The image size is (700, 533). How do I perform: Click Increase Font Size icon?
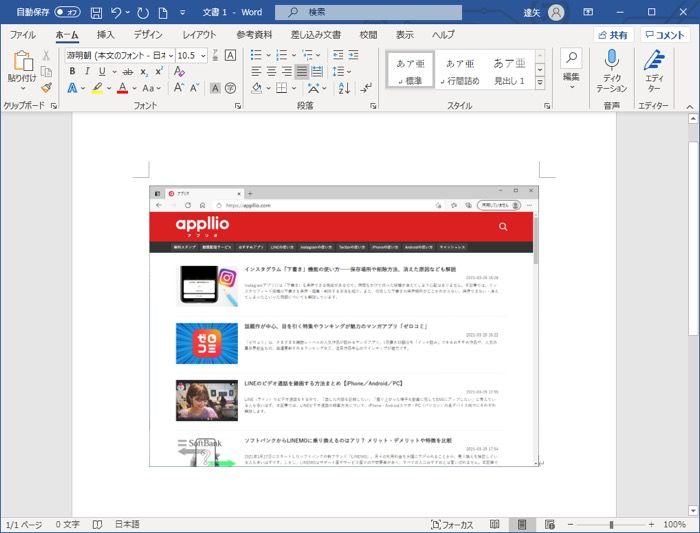tap(178, 88)
